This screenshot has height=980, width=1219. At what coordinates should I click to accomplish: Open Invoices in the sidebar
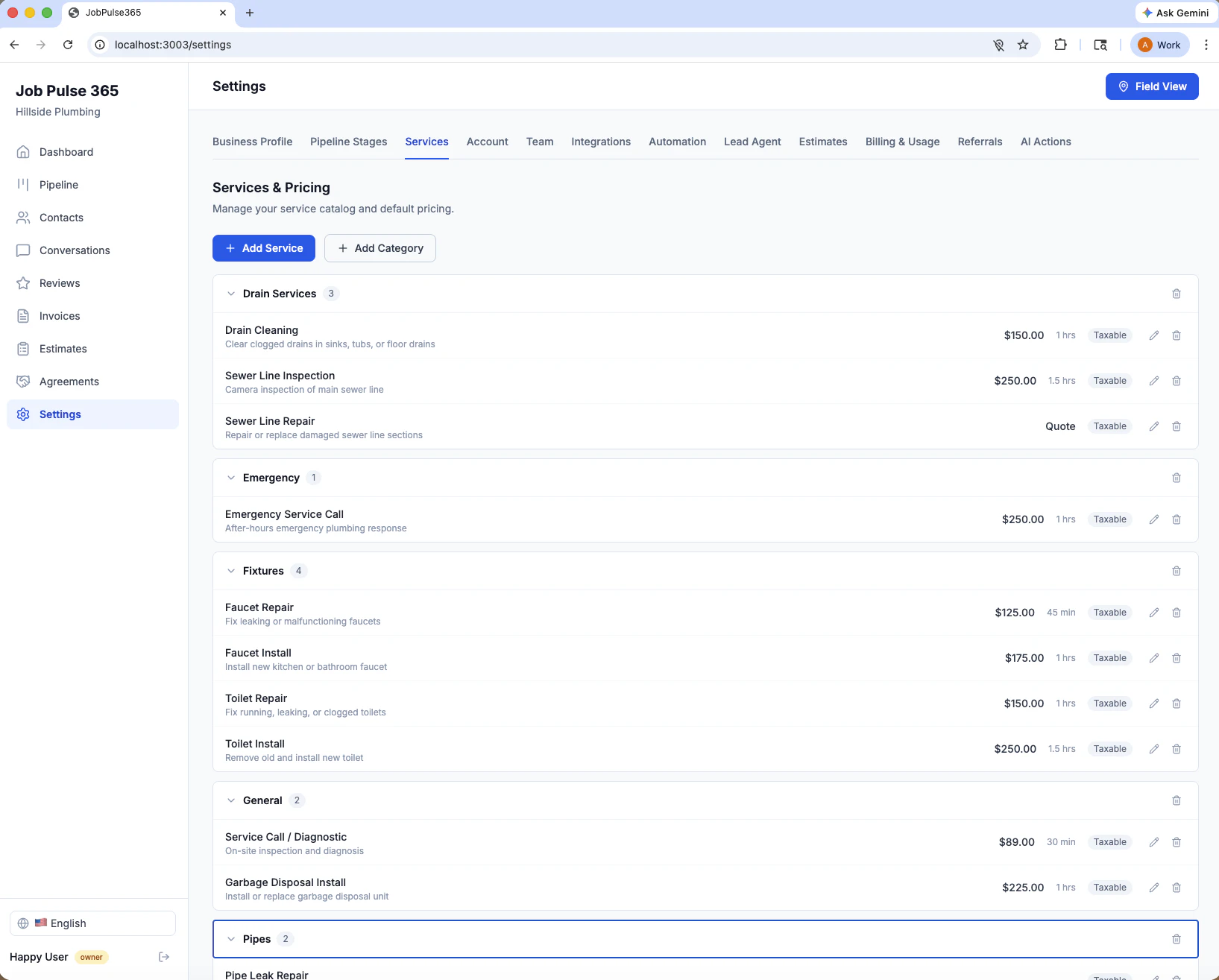coord(92,316)
